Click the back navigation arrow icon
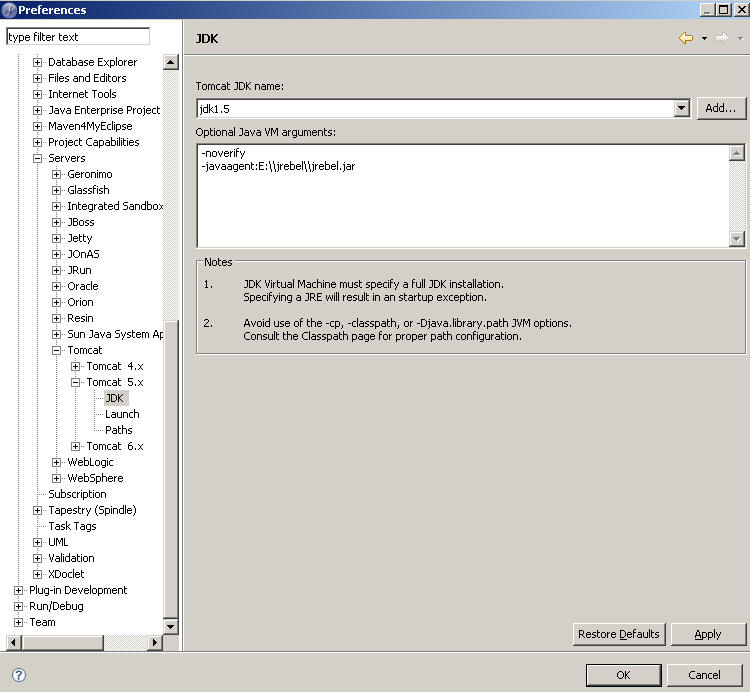The image size is (750, 692). pos(686,38)
